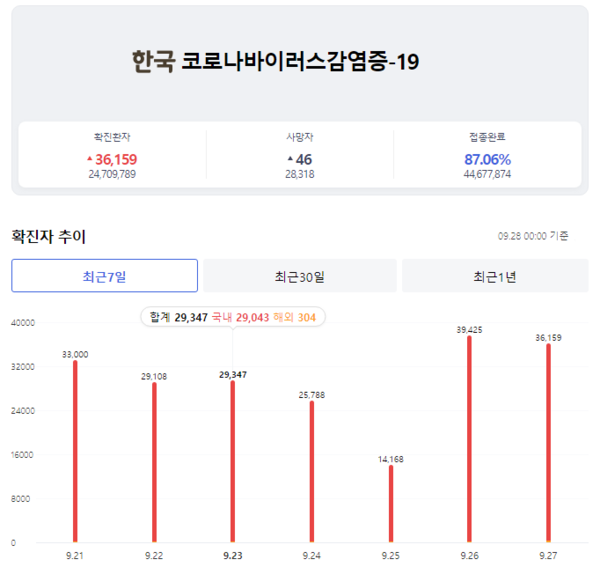Click the 한국 코로나바이러스감염증-19 title

click(276, 61)
